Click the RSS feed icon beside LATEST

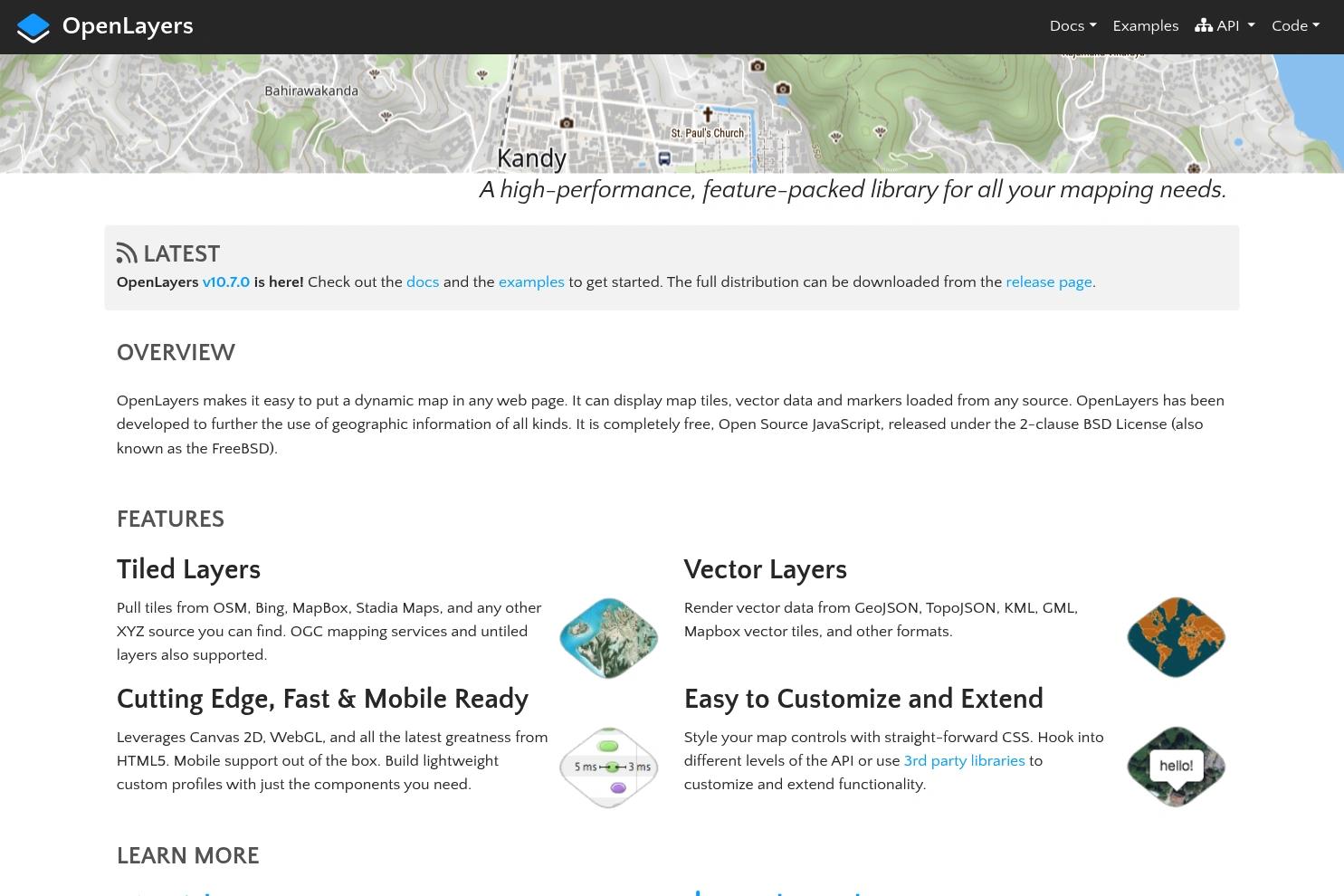(127, 253)
